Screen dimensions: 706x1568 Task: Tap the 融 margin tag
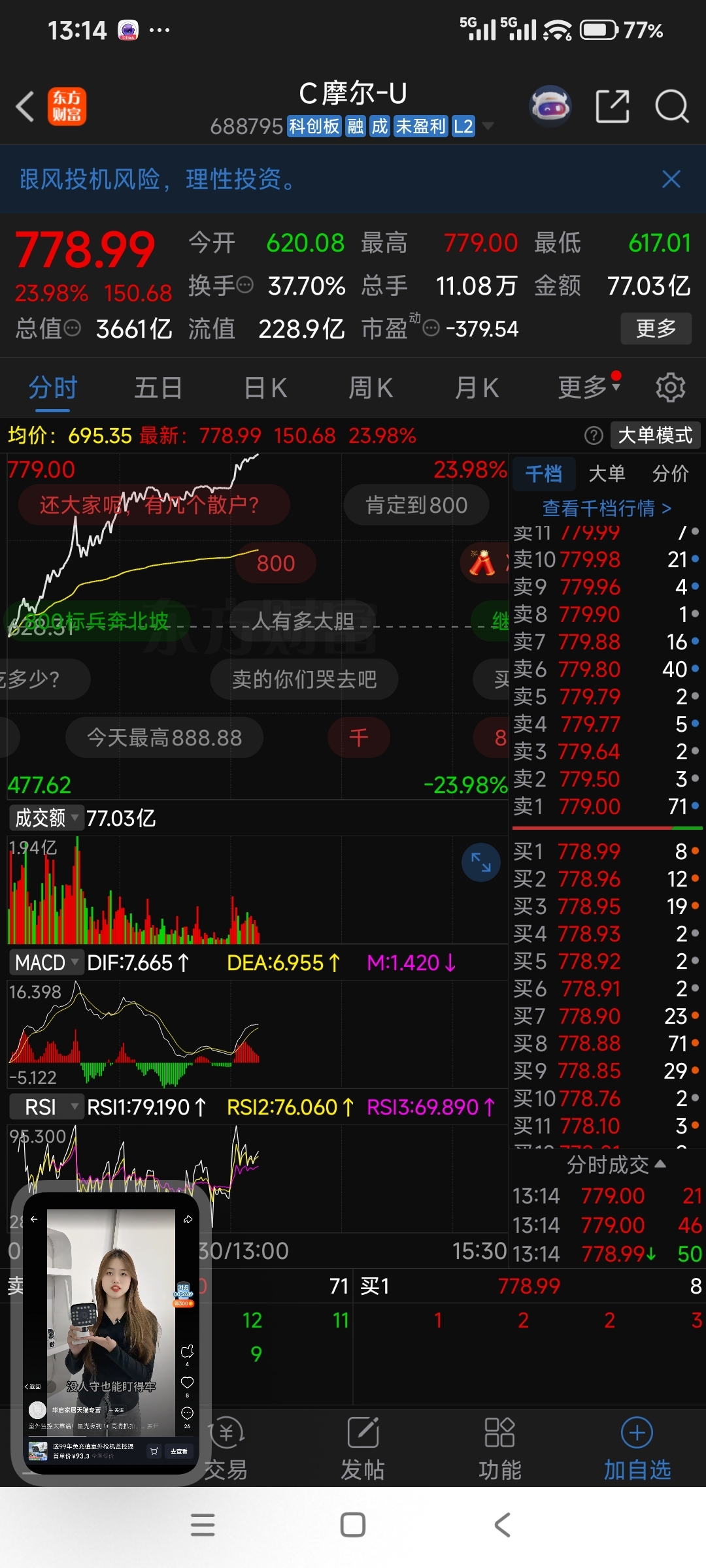tap(356, 126)
